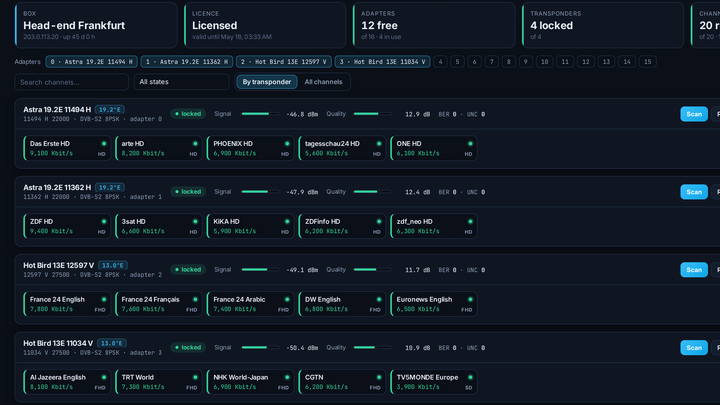Scan the Hot Bird 13E 11034 V transponder
The image size is (720, 405).
pos(694,348)
